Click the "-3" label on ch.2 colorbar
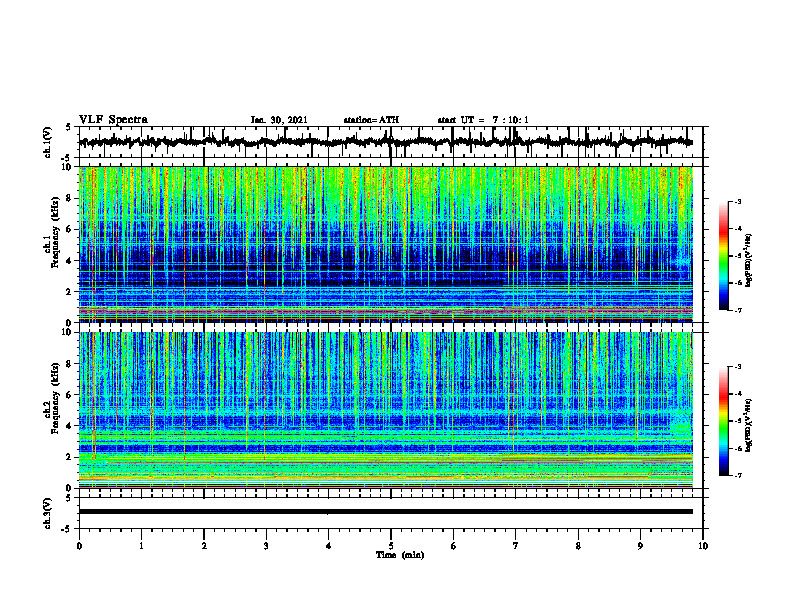Screen dimensions: 792x612 (x=738, y=367)
